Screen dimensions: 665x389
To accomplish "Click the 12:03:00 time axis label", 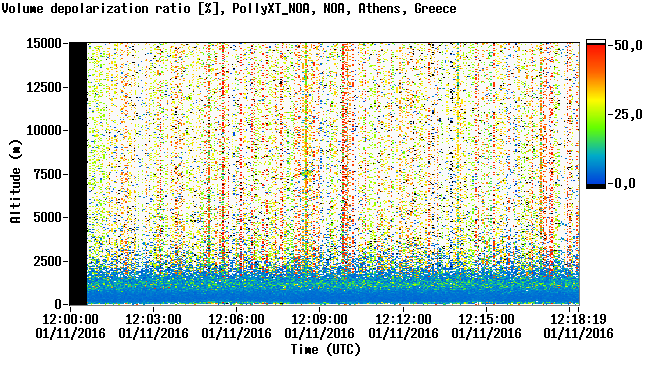I will click(154, 319).
